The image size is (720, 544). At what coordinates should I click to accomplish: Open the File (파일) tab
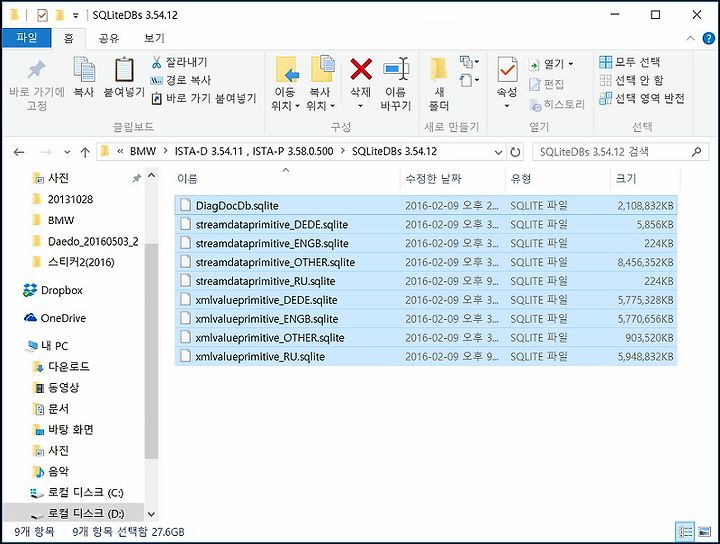(x=27, y=38)
